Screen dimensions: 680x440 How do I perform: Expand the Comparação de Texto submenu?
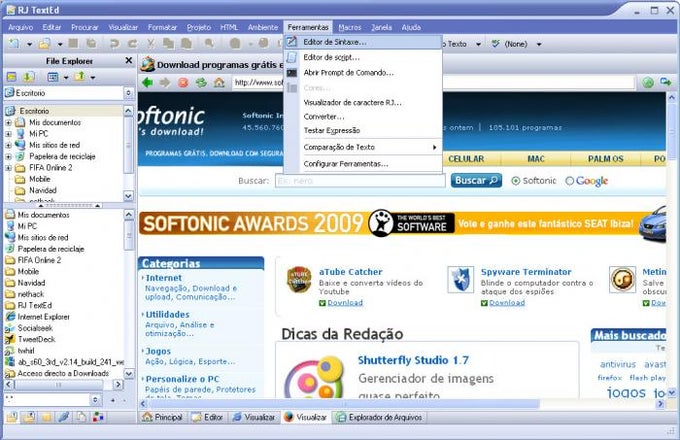point(363,147)
